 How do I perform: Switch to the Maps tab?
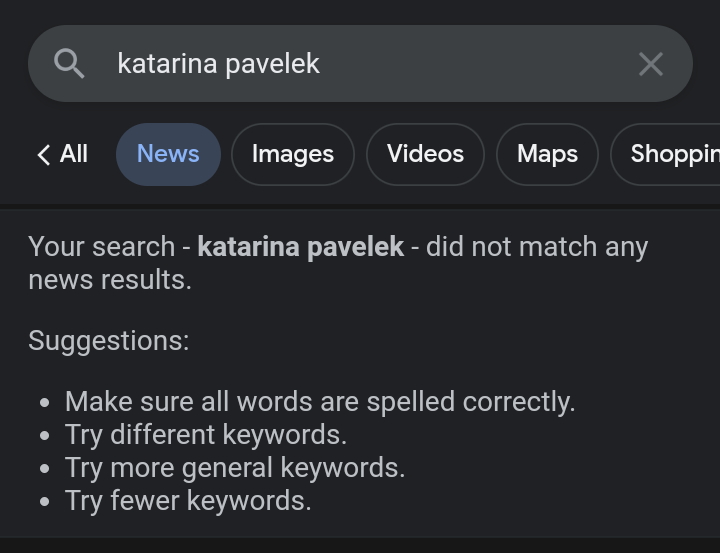(547, 154)
